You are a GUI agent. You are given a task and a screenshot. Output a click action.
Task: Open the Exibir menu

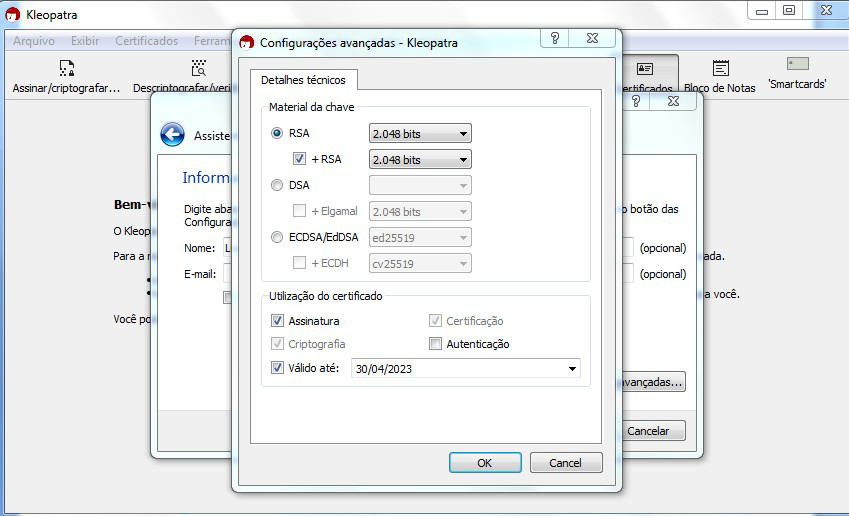click(x=85, y=41)
